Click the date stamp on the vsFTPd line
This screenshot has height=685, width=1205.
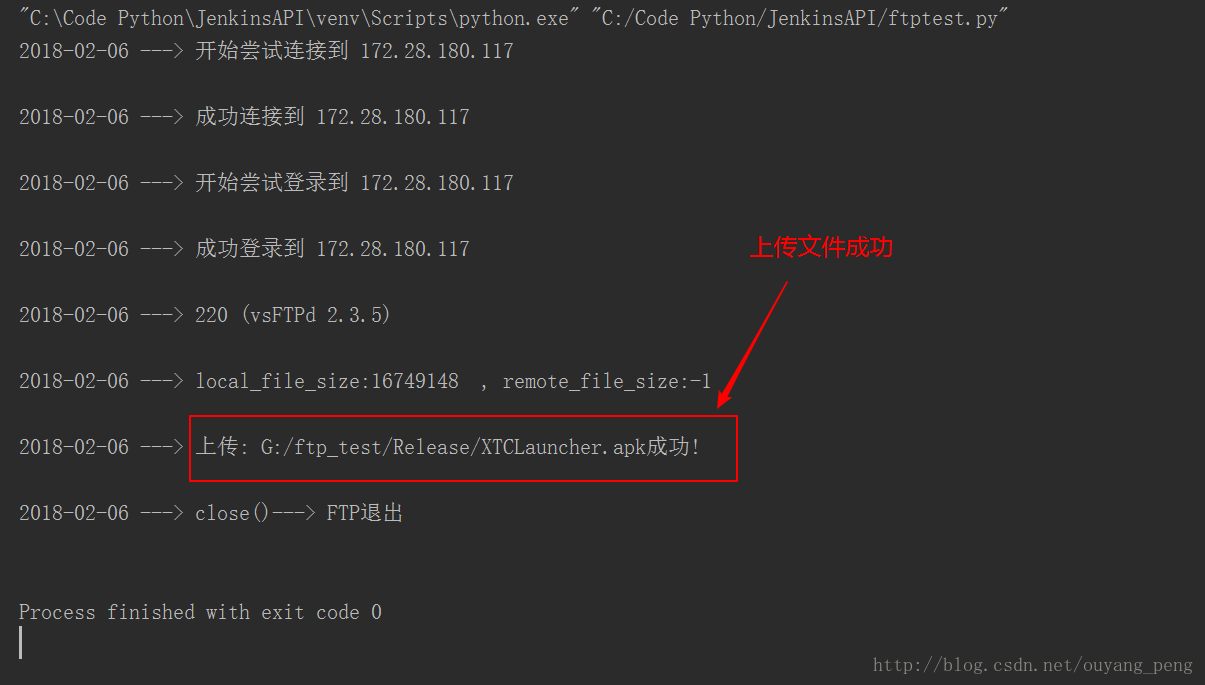[74, 315]
